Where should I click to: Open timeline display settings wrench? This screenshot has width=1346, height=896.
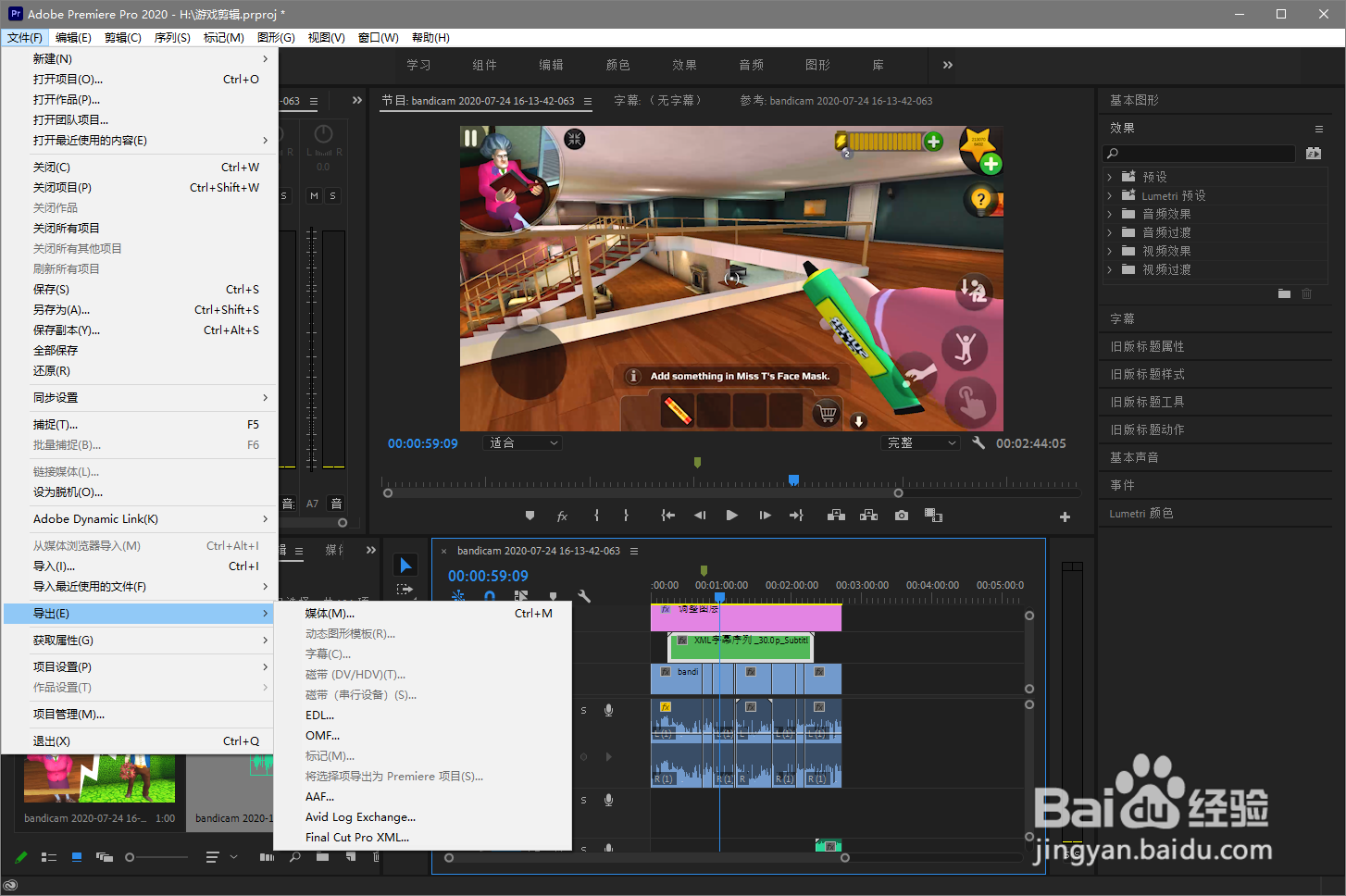(x=584, y=597)
